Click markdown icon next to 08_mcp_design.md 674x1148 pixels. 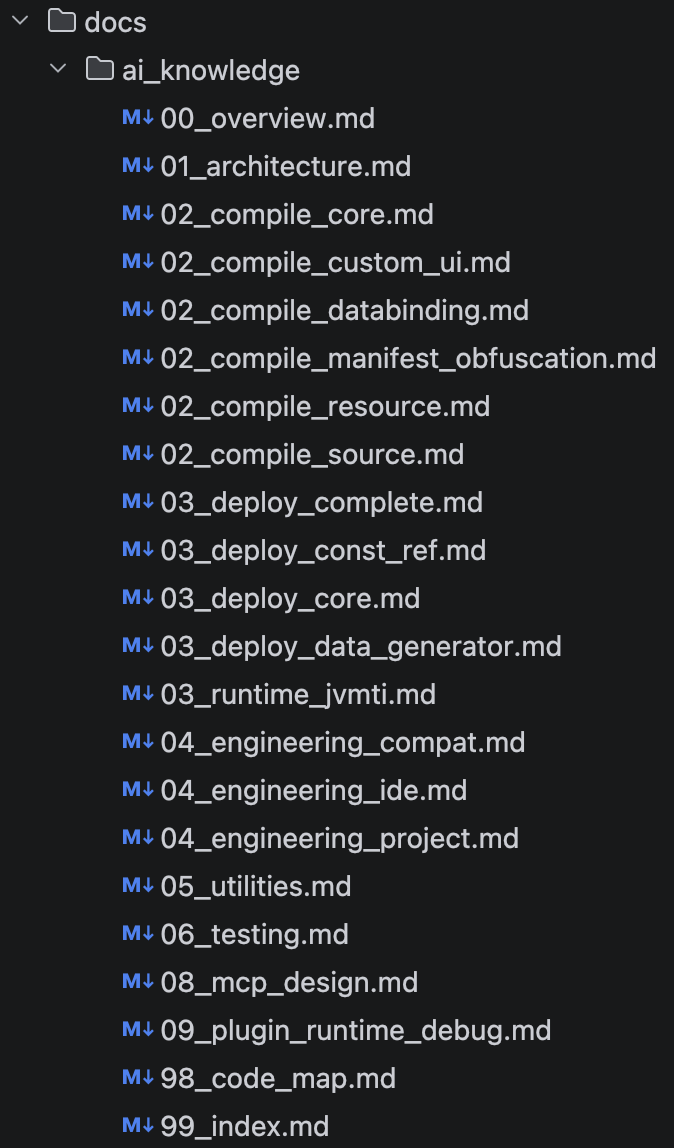(x=137, y=982)
